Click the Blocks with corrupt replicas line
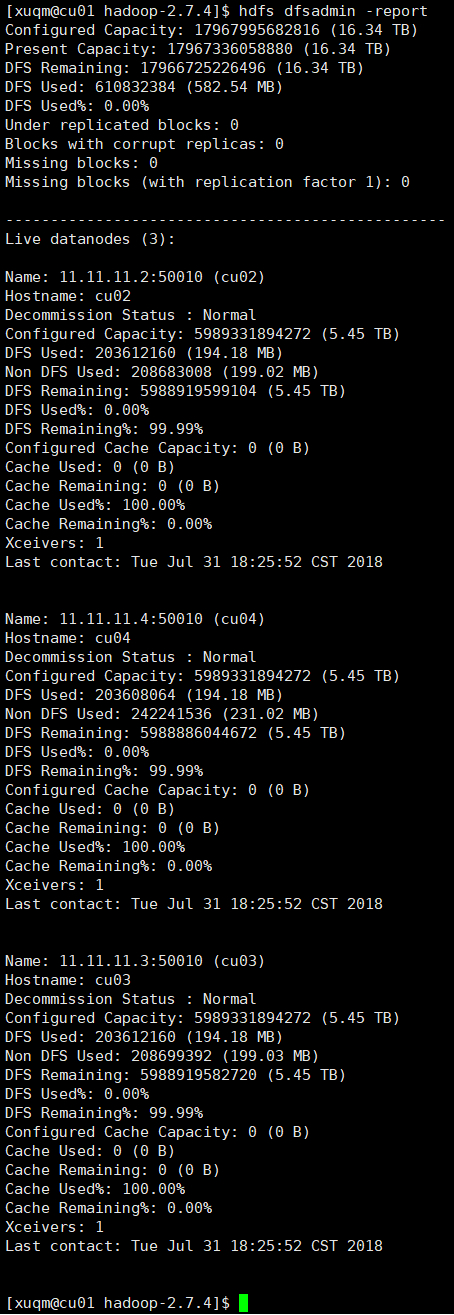The image size is (454, 1315). tap(144, 144)
